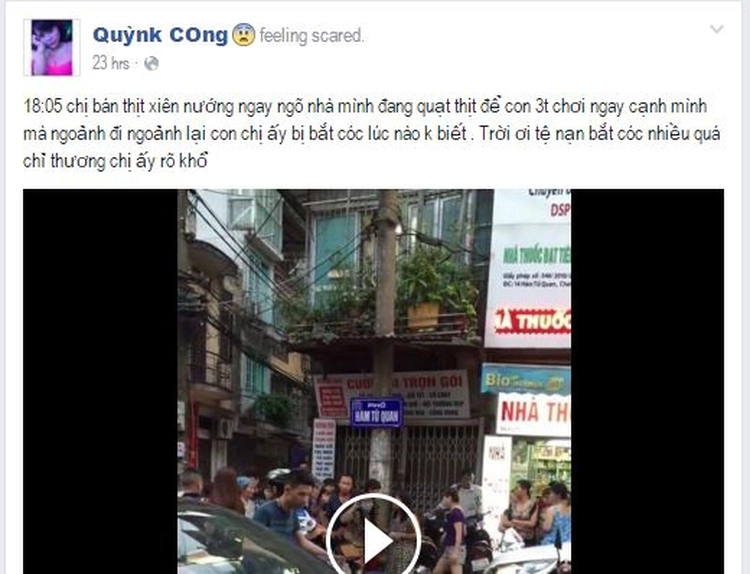The image size is (750, 574).
Task: Click the feeling scared status text
Action: 312,36
